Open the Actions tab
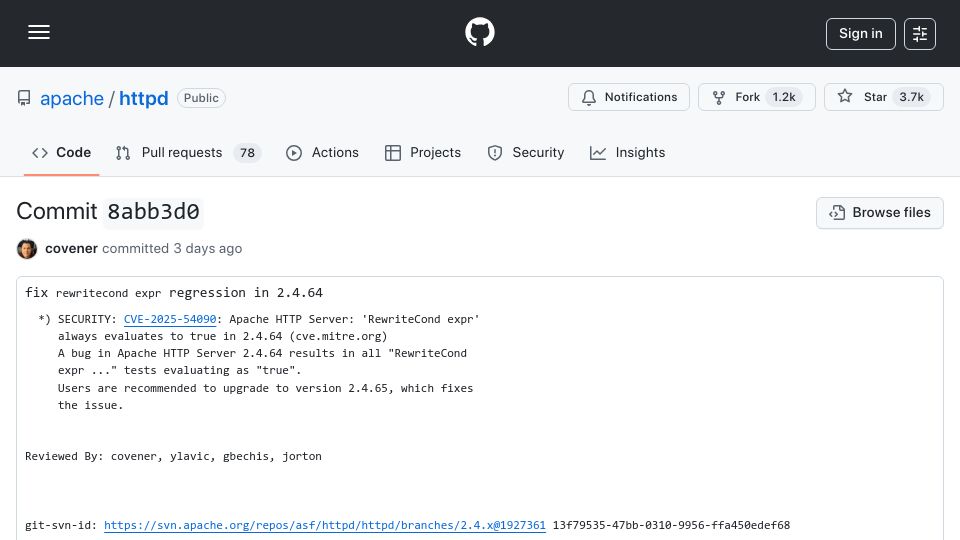Screen dimensions: 960x540 click(x=322, y=152)
